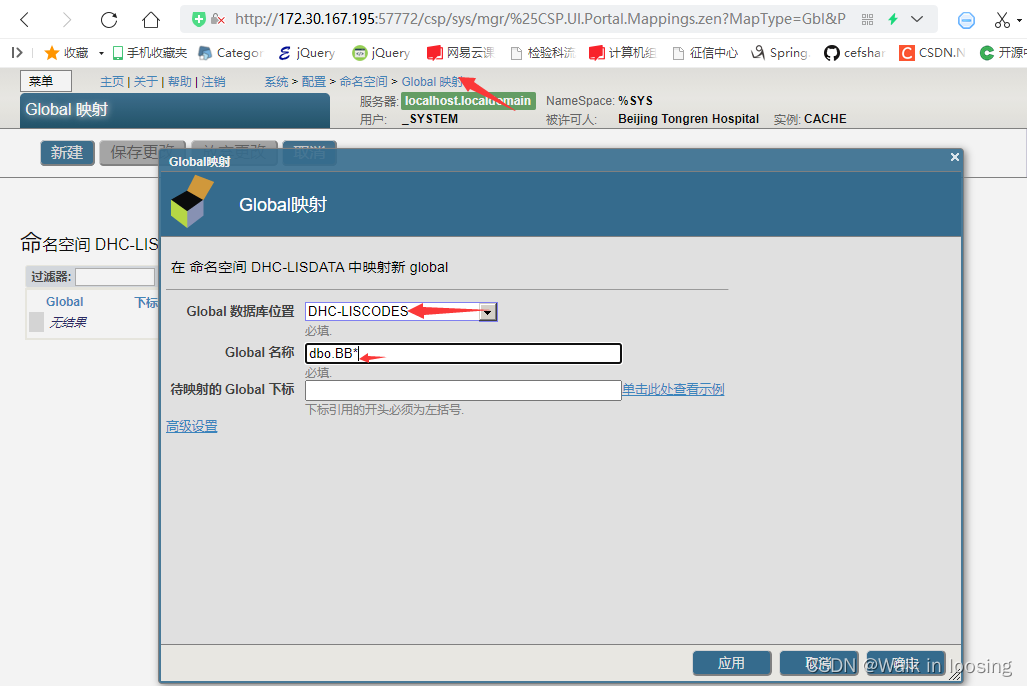Click the 新建 button
1027x686 pixels.
point(67,153)
